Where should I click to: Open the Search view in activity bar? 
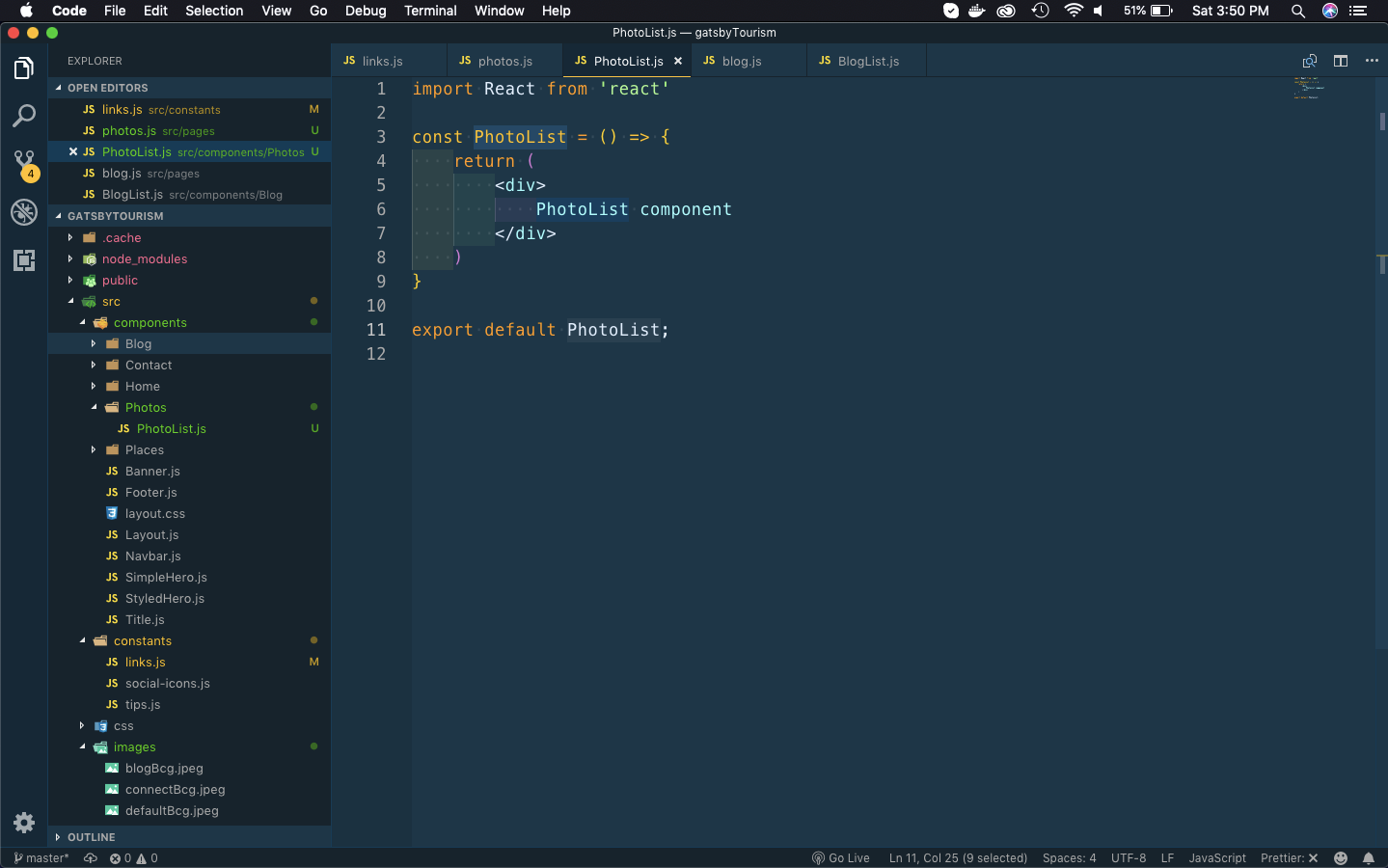tap(24, 116)
